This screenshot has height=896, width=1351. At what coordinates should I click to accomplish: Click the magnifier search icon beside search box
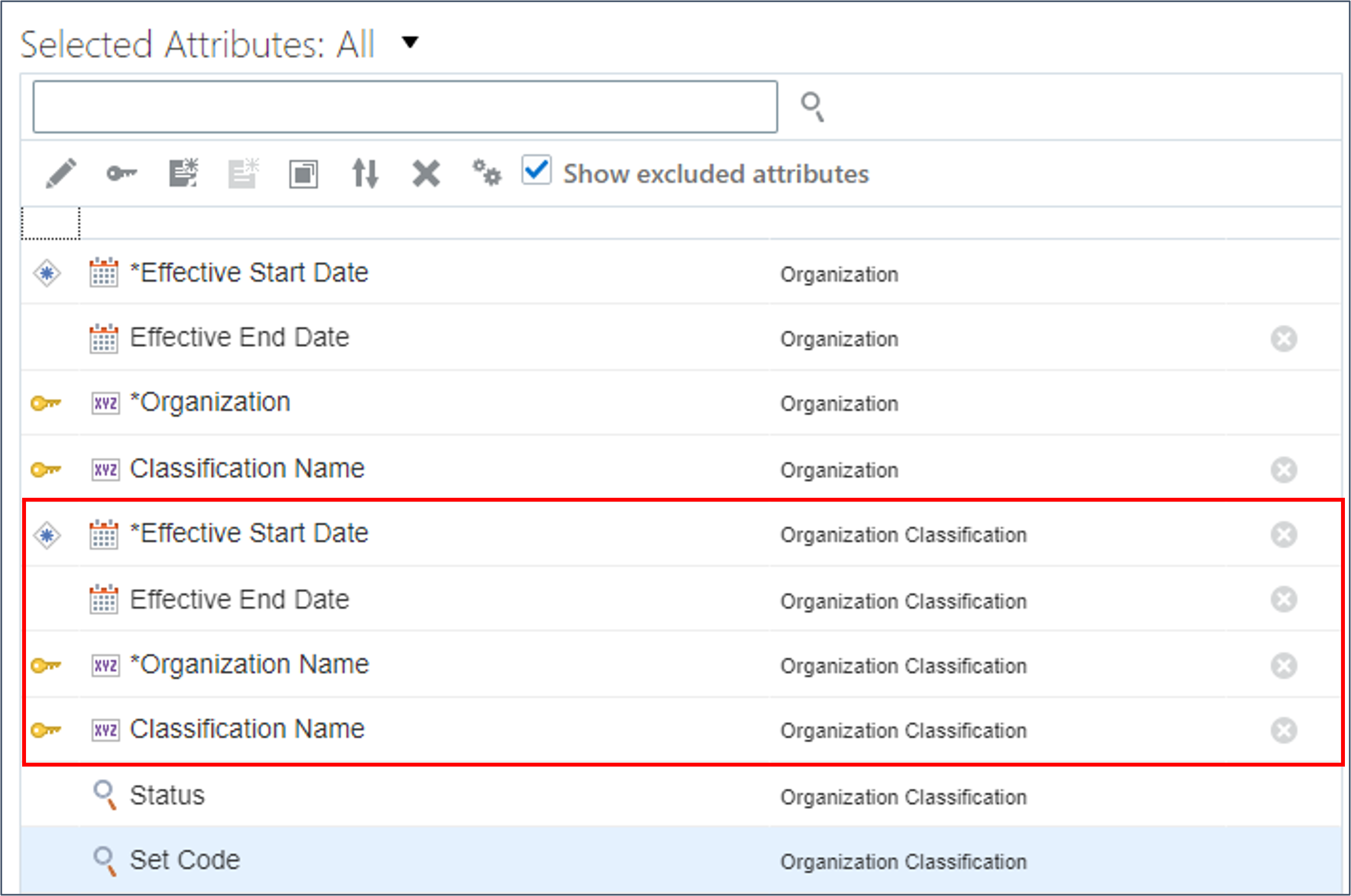point(812,107)
